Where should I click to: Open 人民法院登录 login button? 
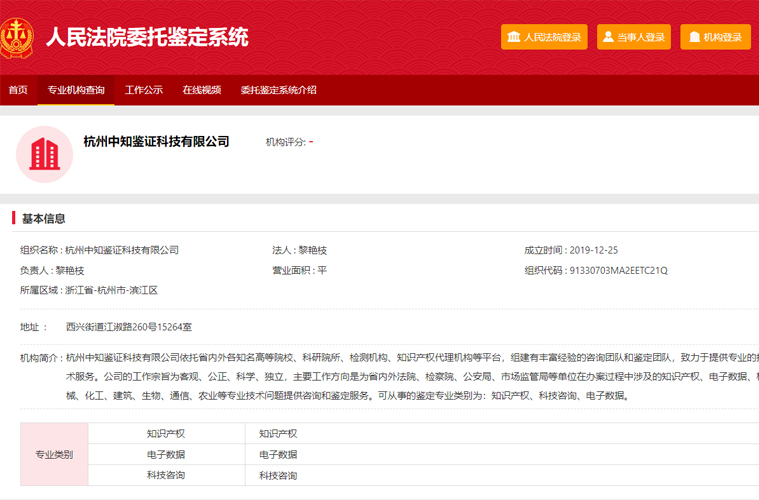[x=544, y=37]
